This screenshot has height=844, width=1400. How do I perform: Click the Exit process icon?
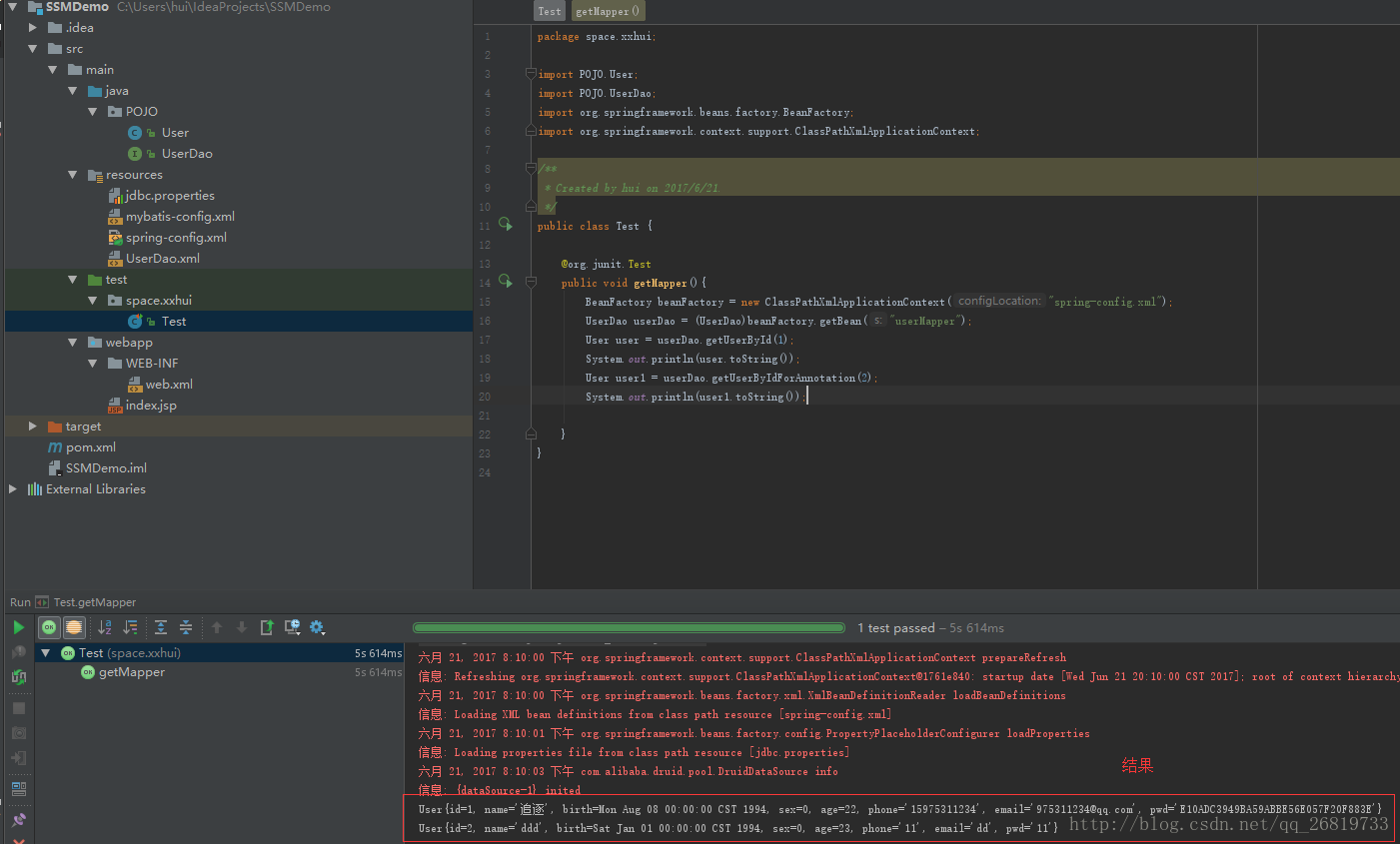click(x=18, y=758)
